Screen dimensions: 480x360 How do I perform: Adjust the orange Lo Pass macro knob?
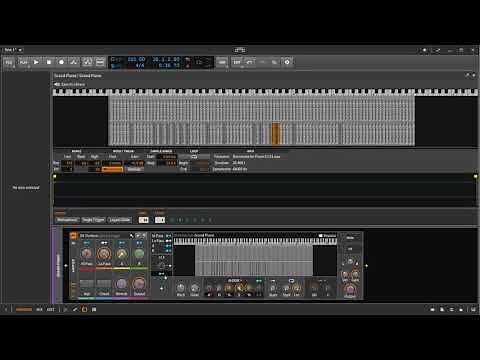(104, 254)
